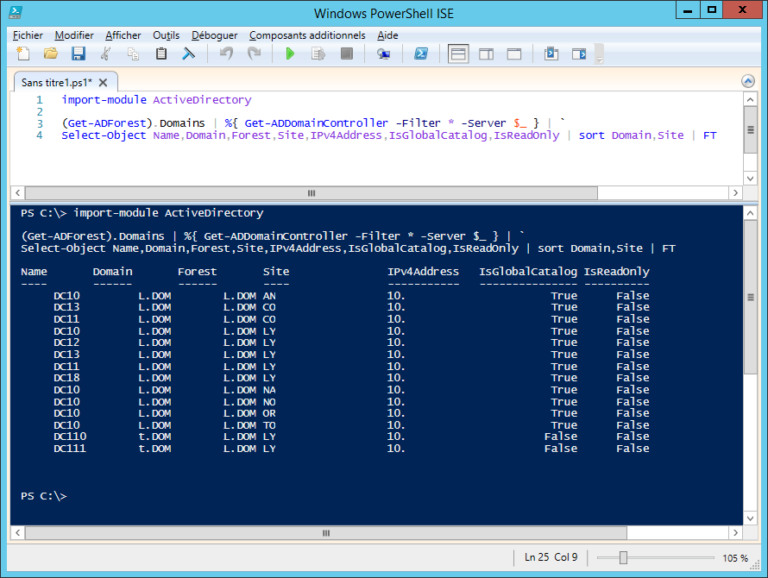The height and width of the screenshot is (578, 768).
Task: Close the Sans titre1.ps1 tab
Action: [103, 82]
